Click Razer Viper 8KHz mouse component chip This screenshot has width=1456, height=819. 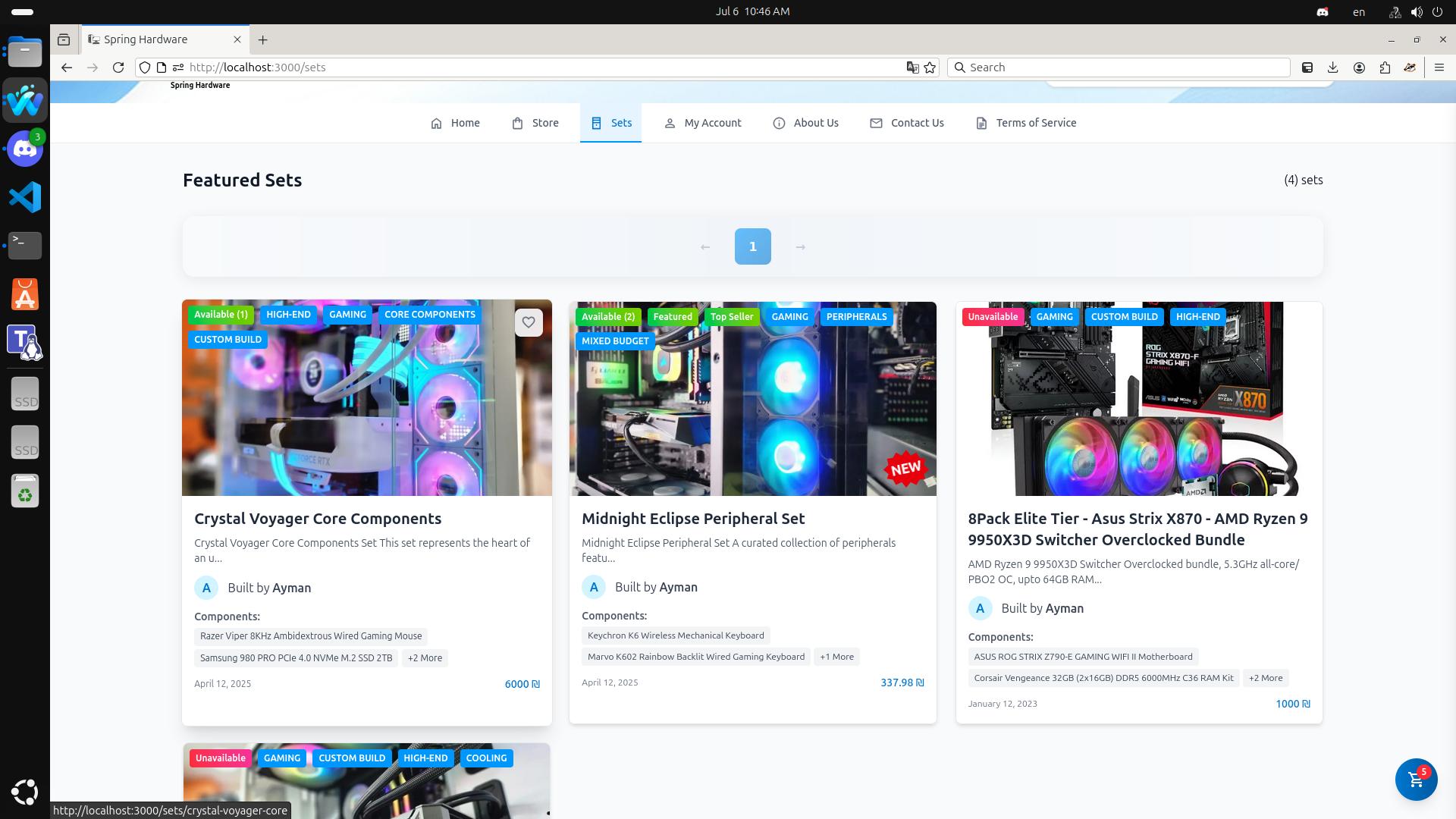[311, 636]
